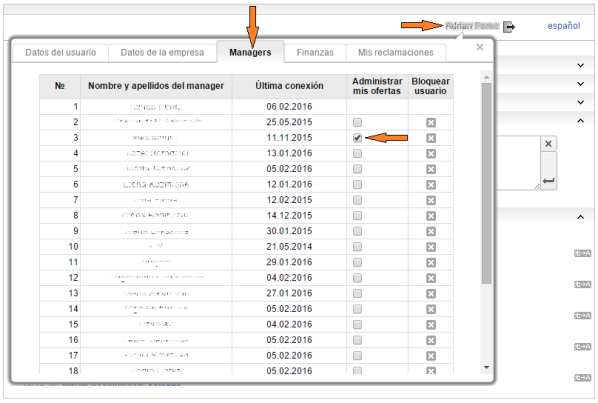The height and width of the screenshot is (403, 598).
Task: Click the logout icon beside the username
Action: pos(509,27)
